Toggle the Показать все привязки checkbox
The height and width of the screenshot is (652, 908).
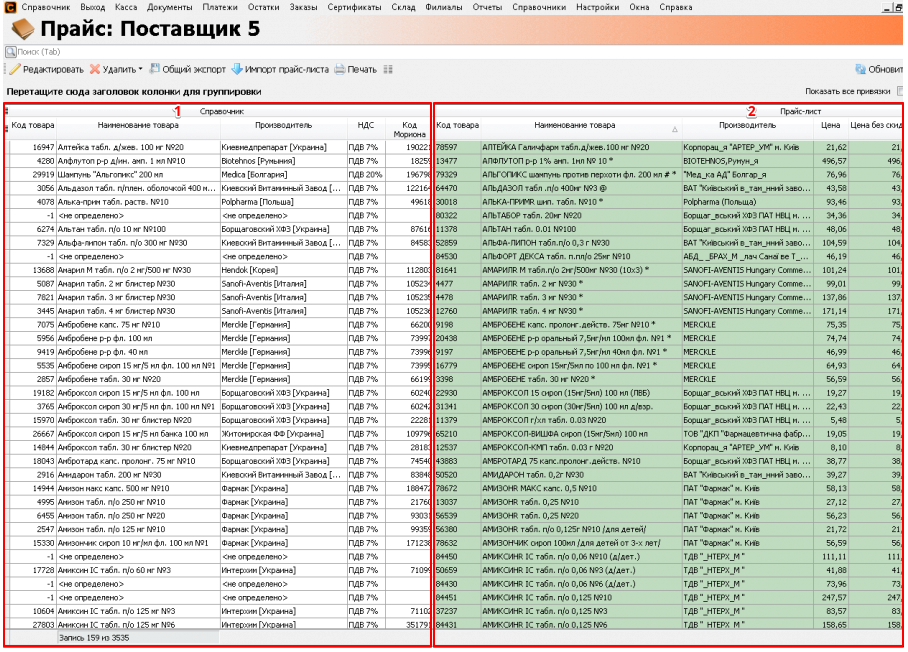(900, 91)
